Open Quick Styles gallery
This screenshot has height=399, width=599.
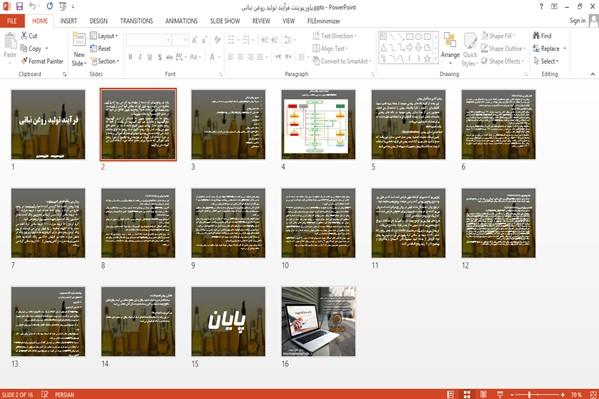click(x=469, y=50)
